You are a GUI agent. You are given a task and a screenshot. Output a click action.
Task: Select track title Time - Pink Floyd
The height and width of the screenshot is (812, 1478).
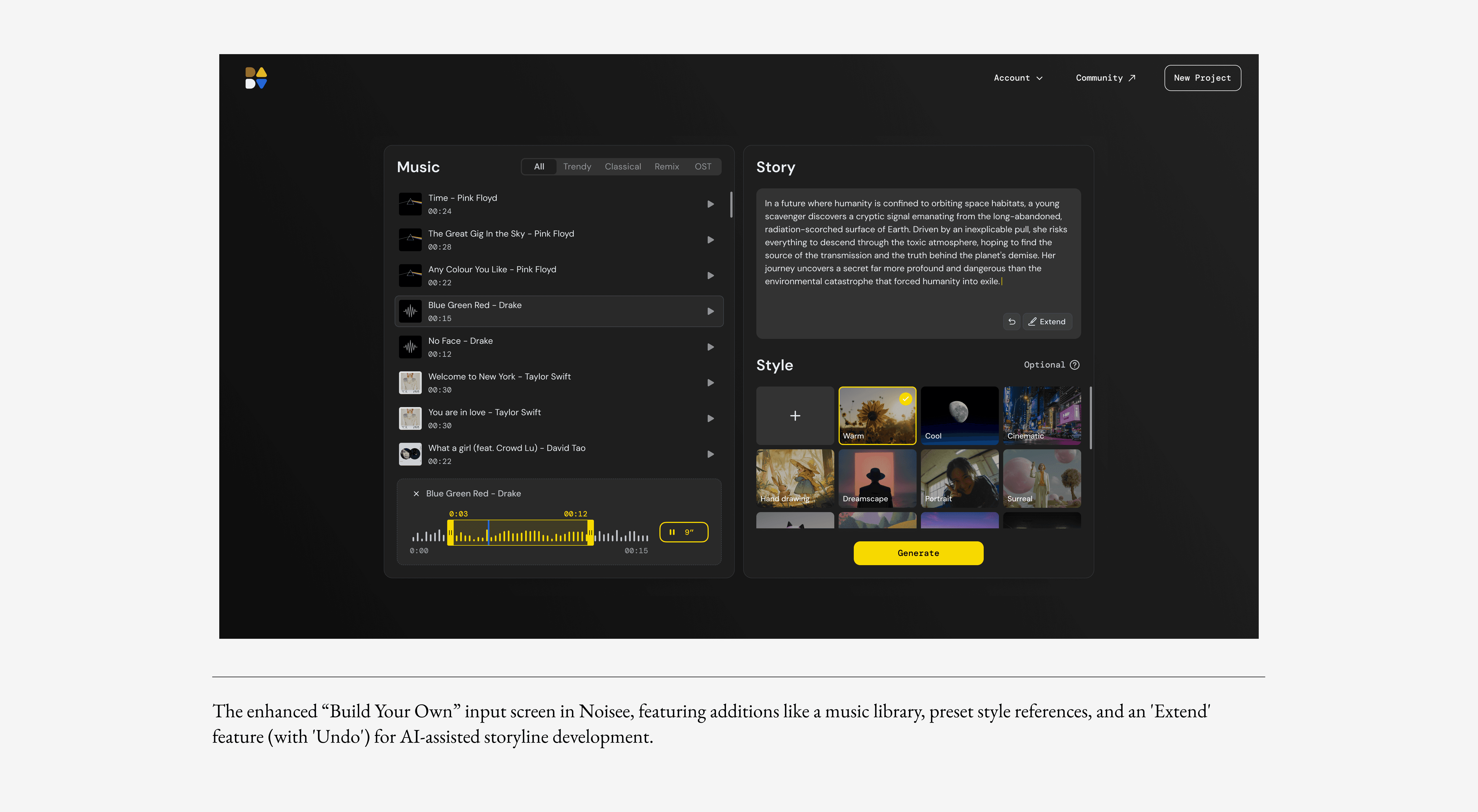pos(462,198)
